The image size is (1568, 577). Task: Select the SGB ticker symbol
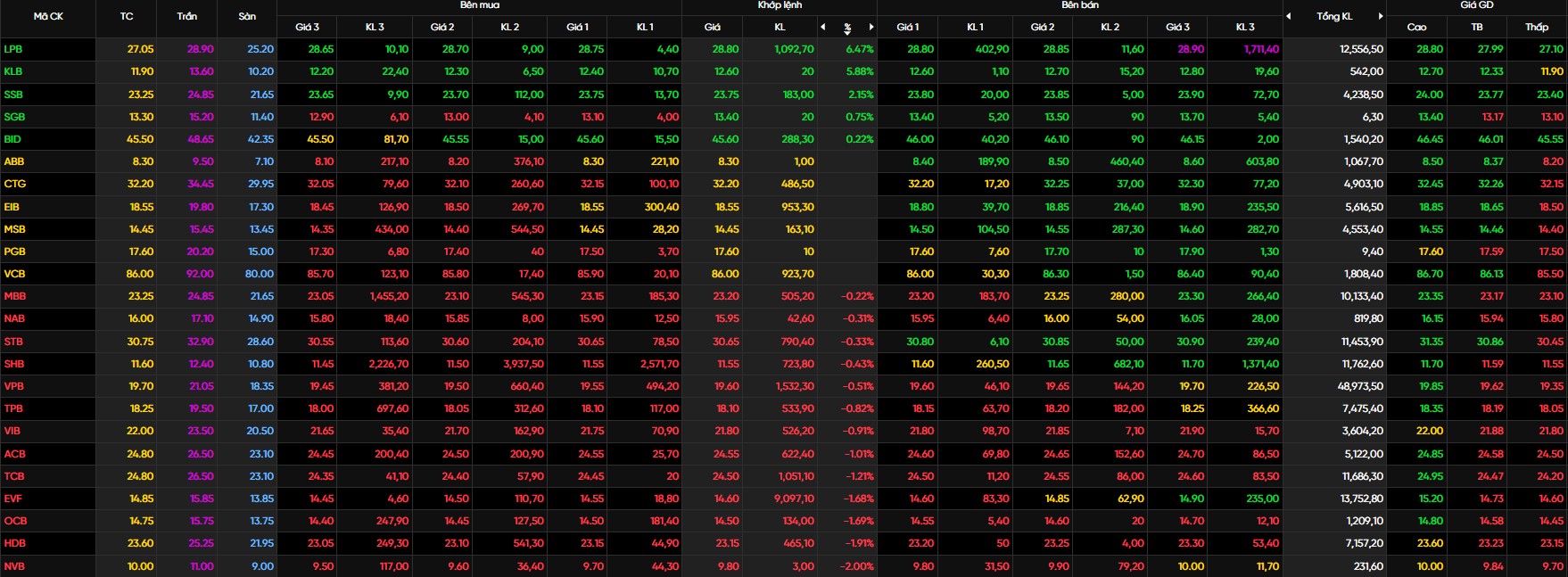13,117
